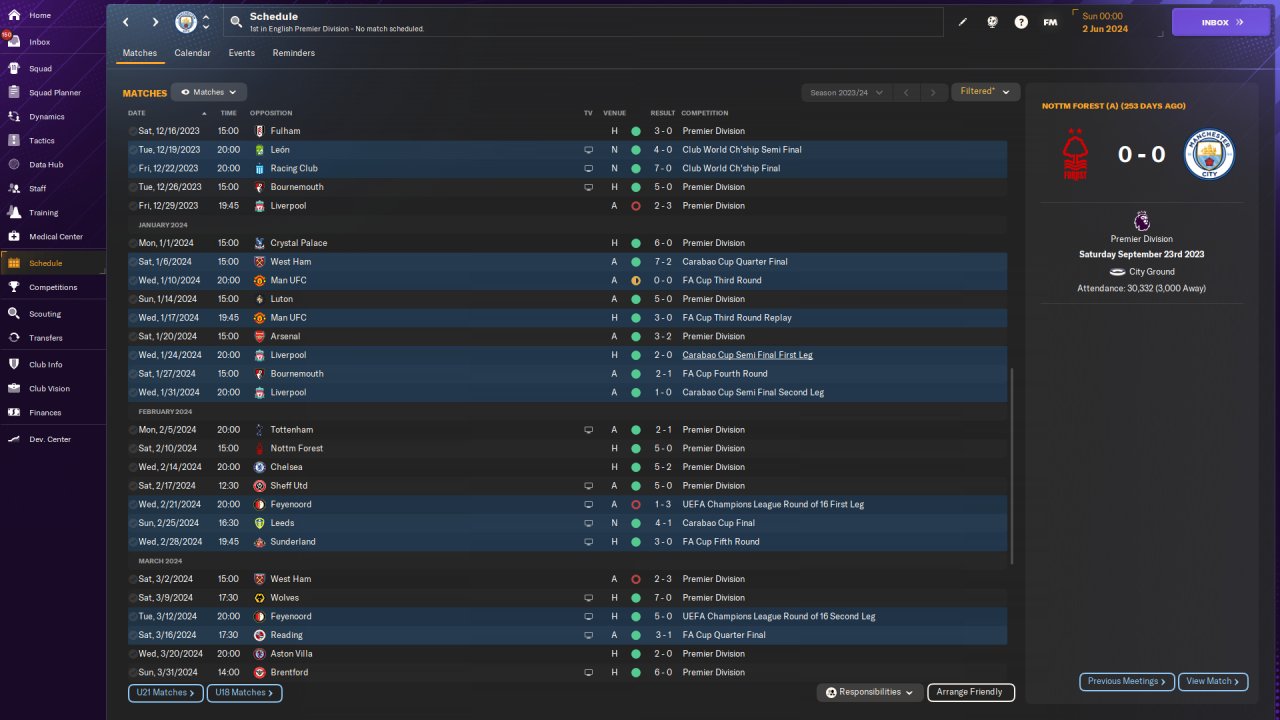Go back with the left navigation arrow
Viewport: 1280px width, 720px height.
click(x=125, y=22)
